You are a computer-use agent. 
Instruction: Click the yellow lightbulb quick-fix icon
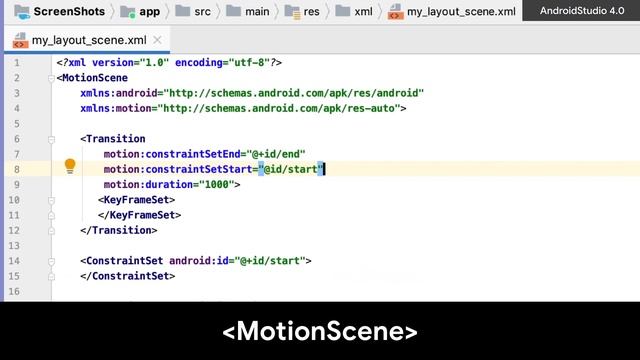click(70, 166)
